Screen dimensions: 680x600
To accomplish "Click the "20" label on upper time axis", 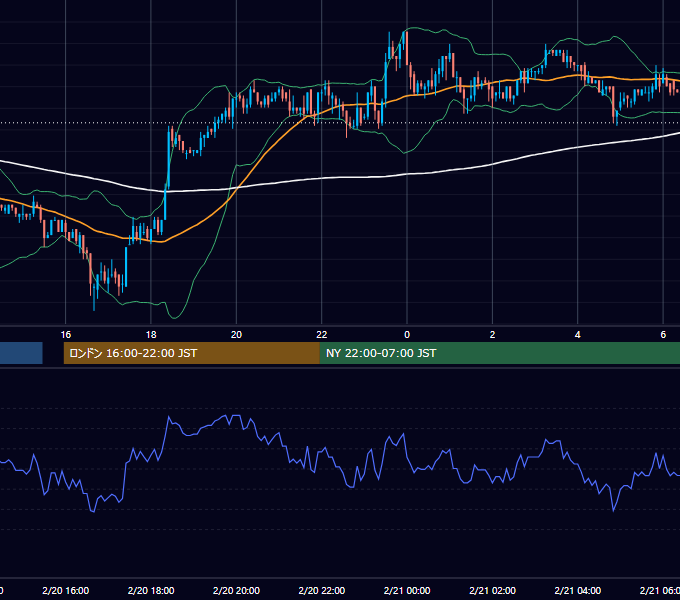I will [x=236, y=334].
